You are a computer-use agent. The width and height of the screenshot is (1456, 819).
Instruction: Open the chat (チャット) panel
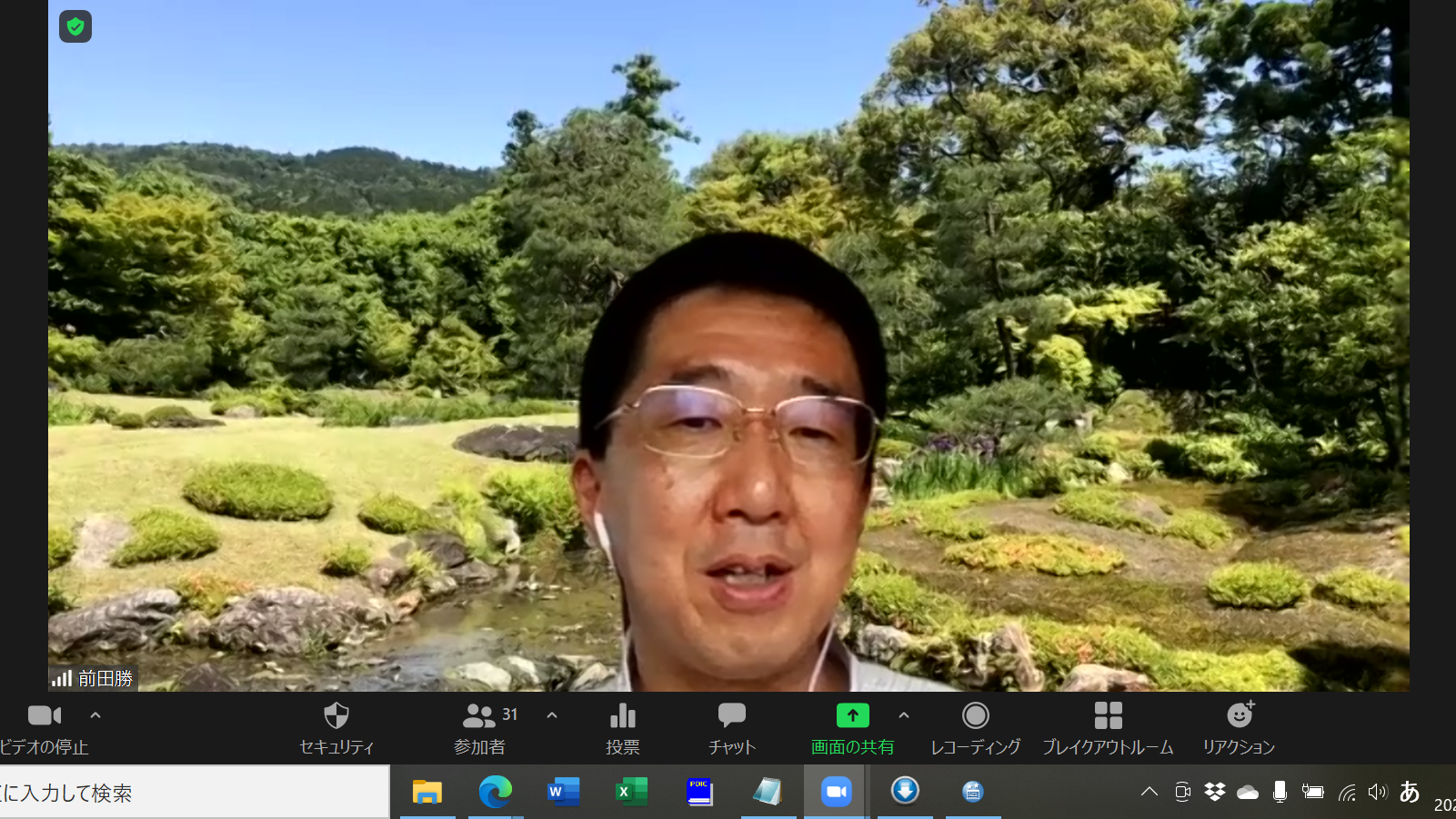732,727
